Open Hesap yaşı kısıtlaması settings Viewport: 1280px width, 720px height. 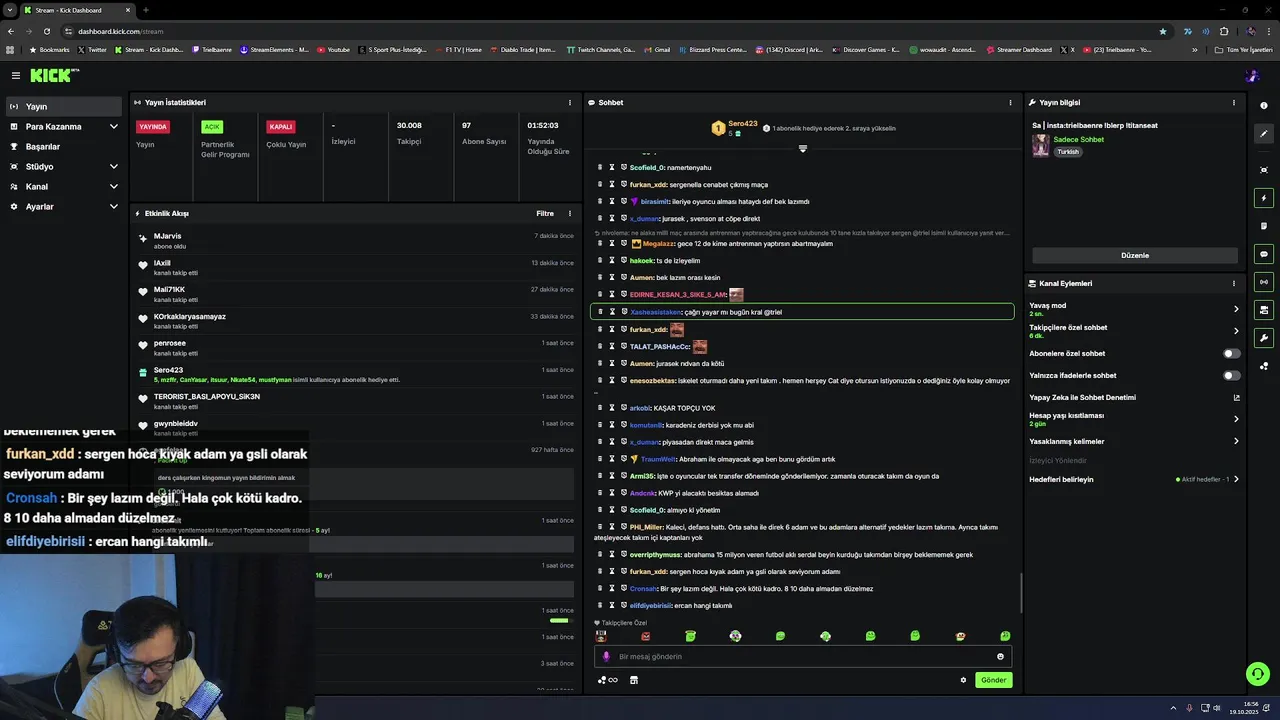[x=1135, y=419]
